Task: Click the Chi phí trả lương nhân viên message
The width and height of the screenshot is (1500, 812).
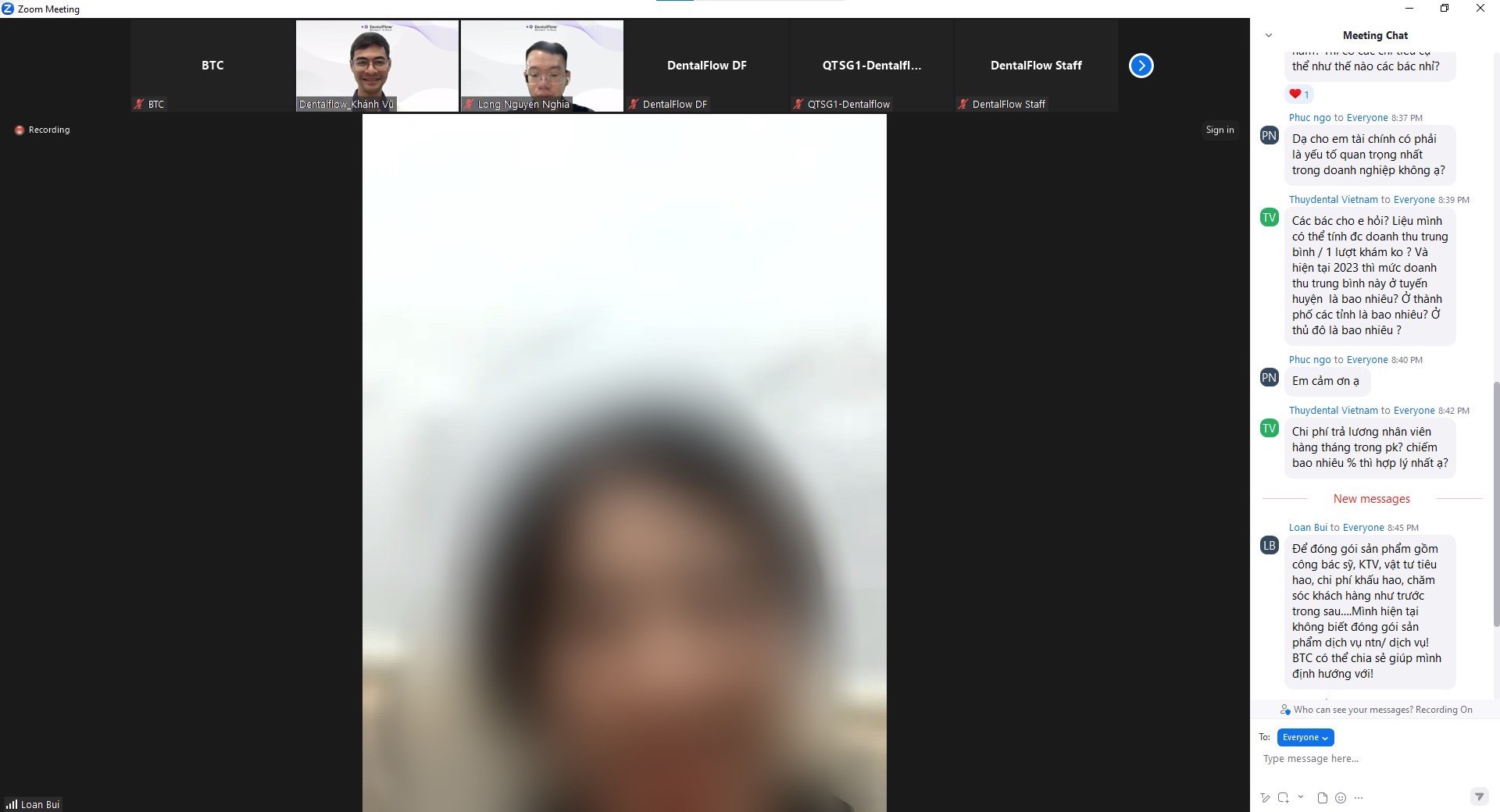Action: (1370, 447)
